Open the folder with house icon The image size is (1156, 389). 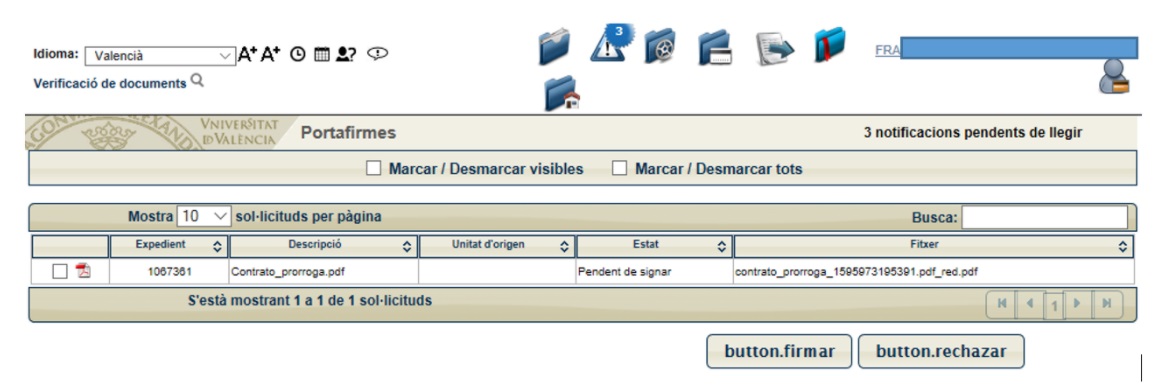[562, 94]
